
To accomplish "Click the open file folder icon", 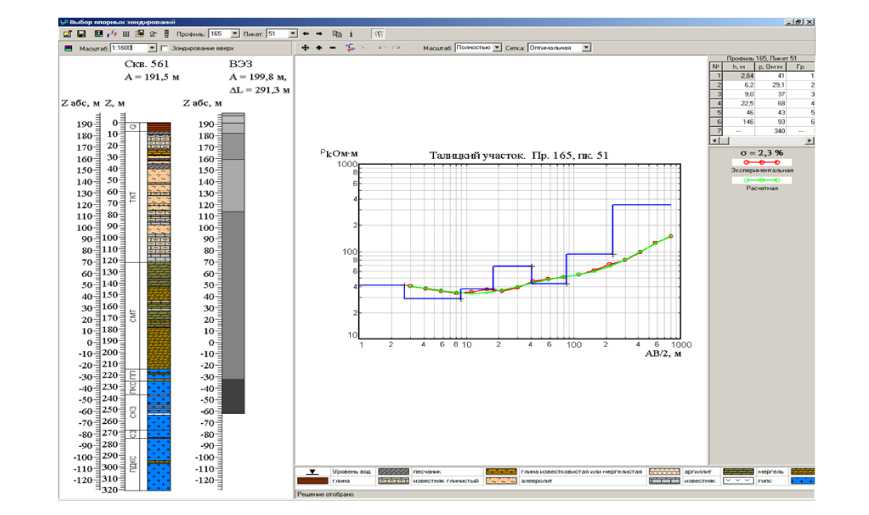I will click(66, 33).
